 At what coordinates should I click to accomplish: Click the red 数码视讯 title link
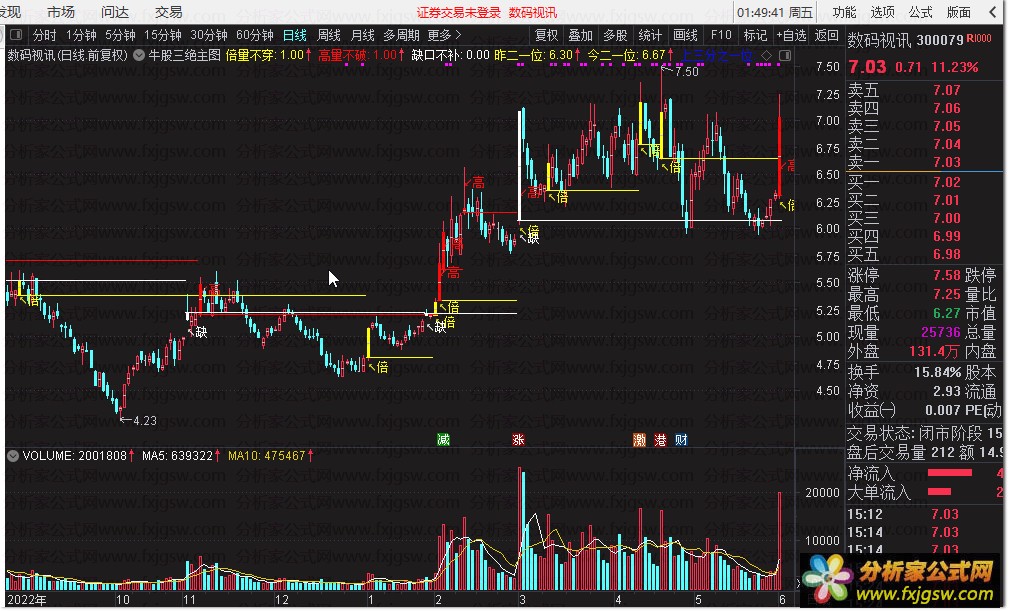[x=533, y=12]
